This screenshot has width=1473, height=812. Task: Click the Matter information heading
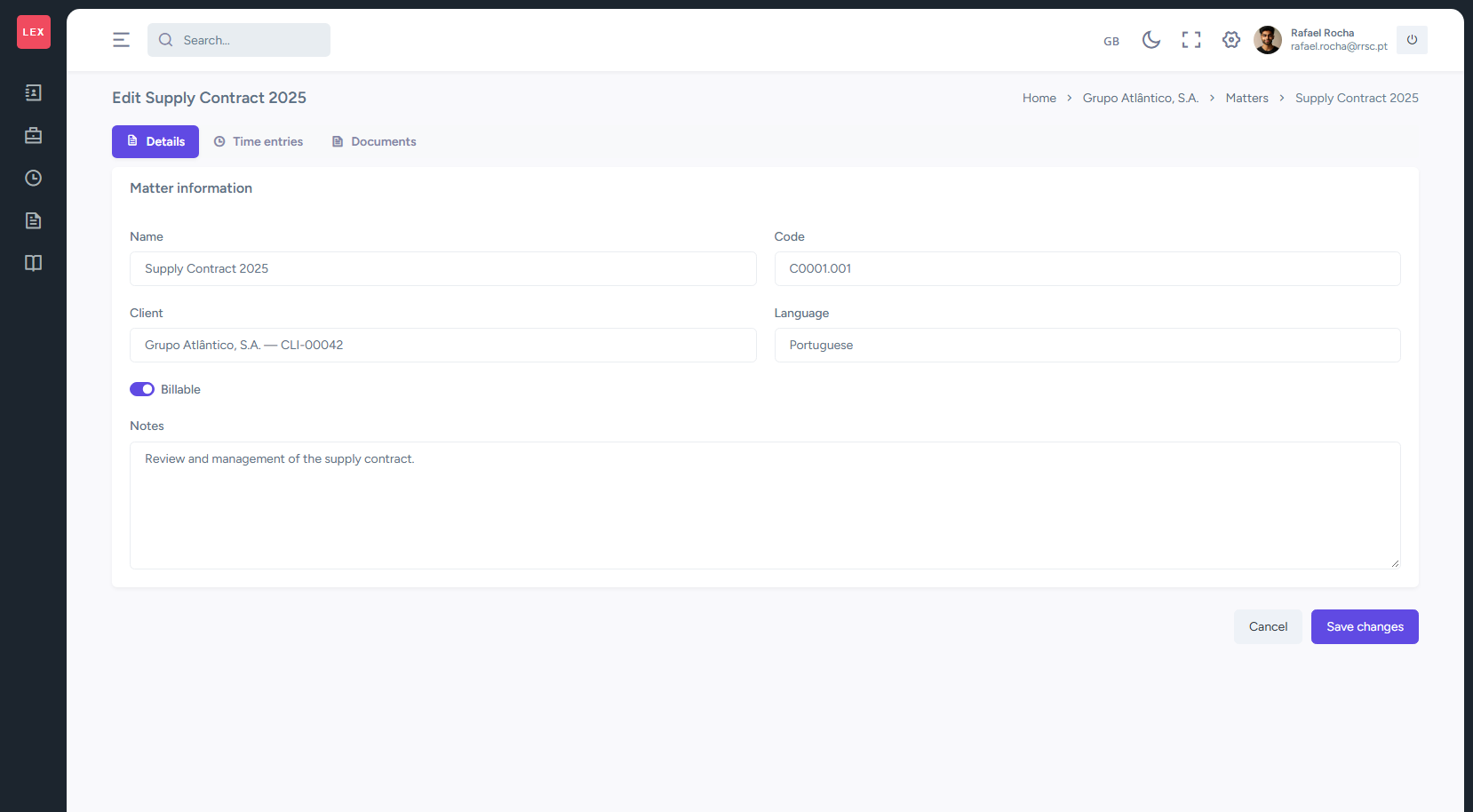click(x=191, y=188)
